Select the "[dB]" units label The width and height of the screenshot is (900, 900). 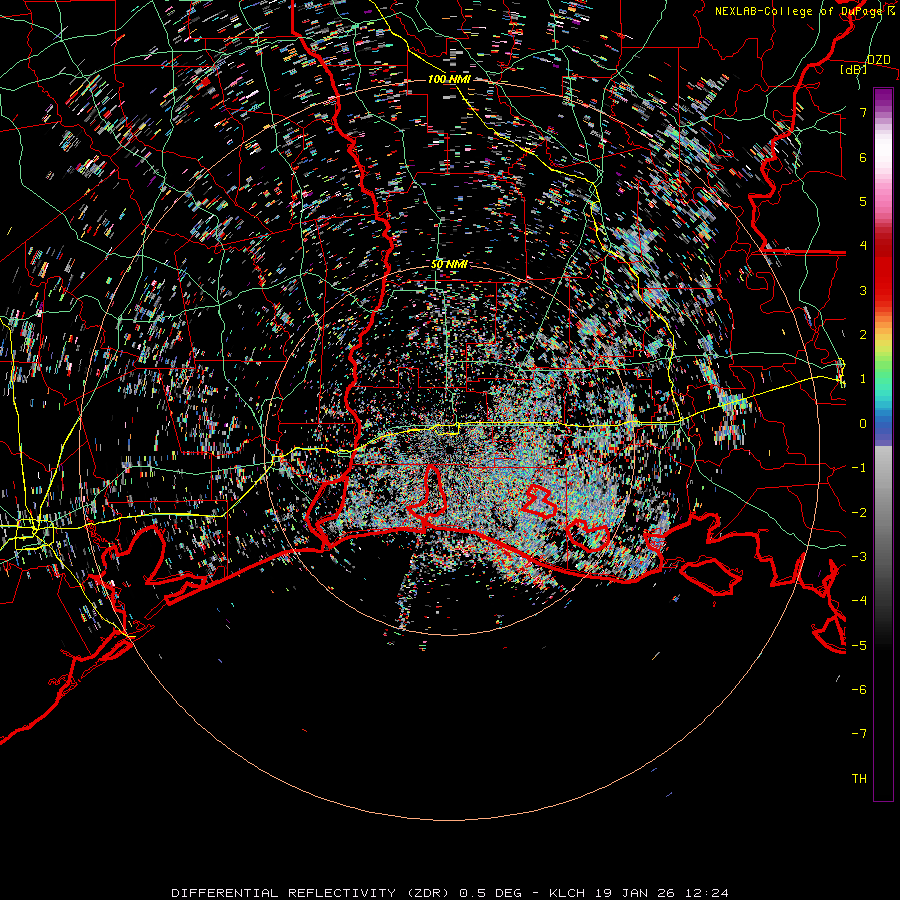(854, 69)
